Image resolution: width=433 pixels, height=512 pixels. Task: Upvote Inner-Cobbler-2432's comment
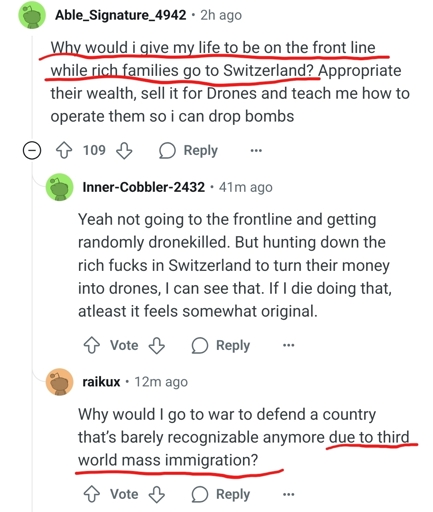click(91, 345)
